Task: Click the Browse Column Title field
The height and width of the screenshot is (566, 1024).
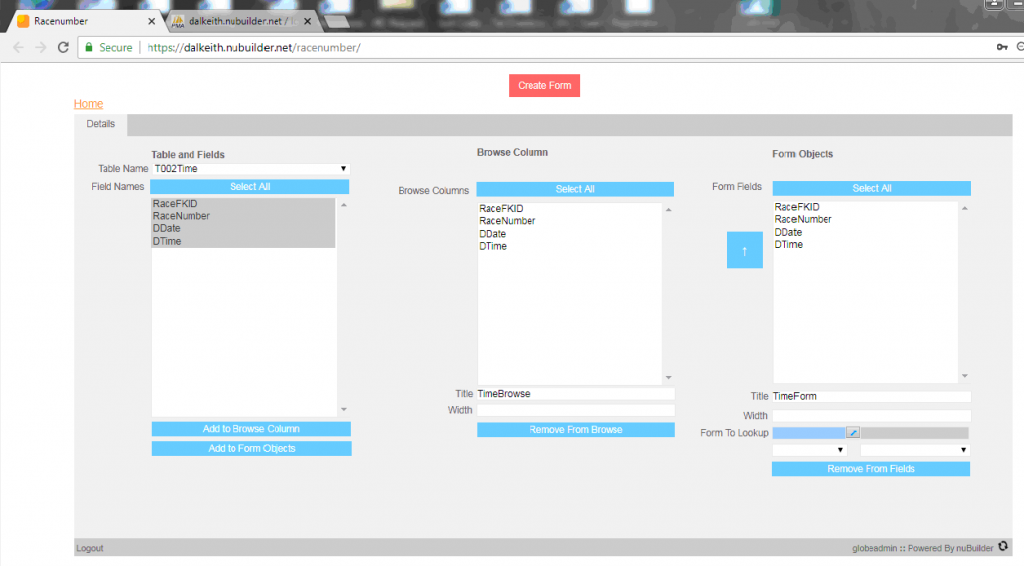Action: (575, 394)
